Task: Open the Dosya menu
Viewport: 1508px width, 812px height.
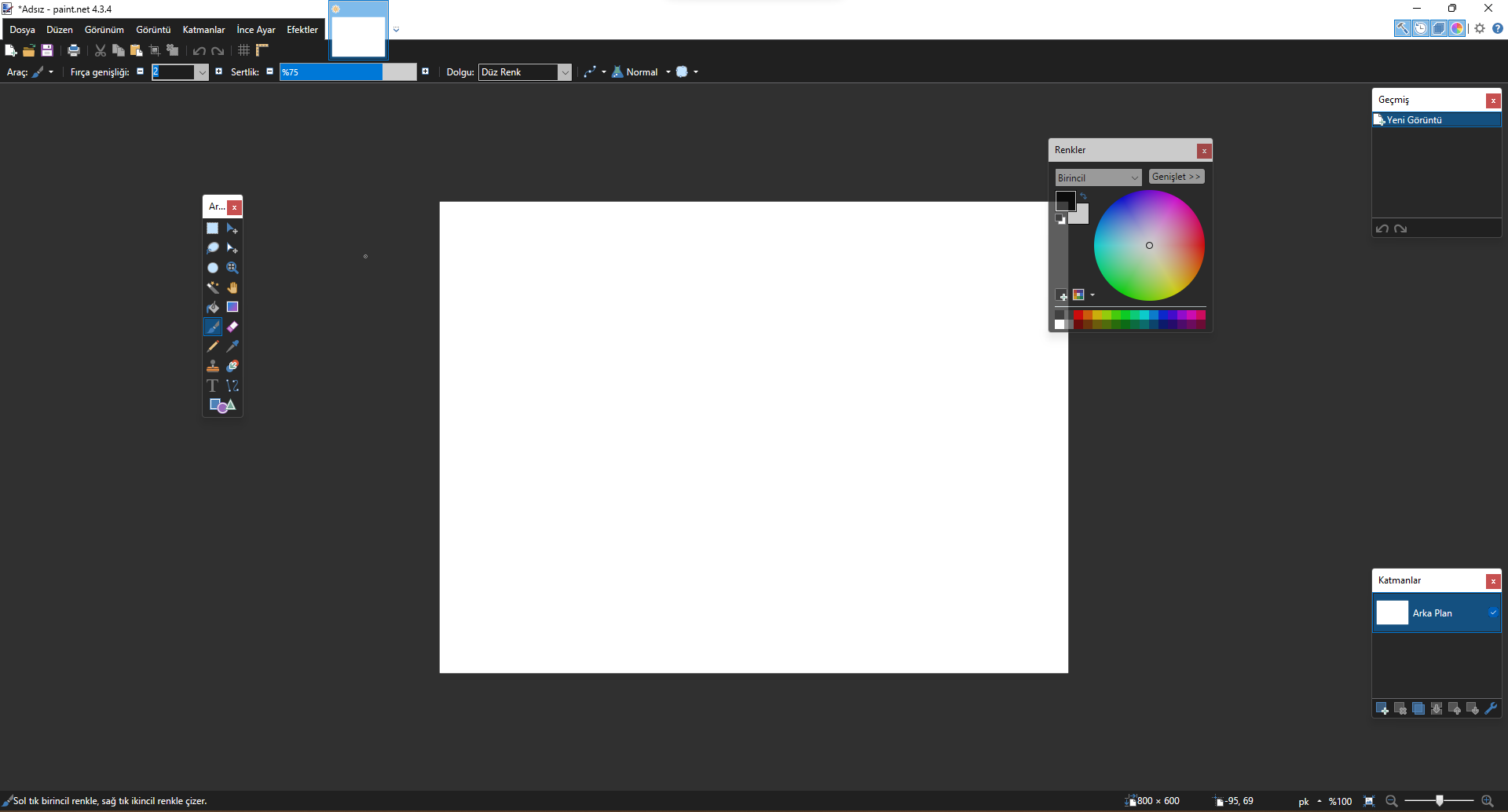Action: [x=22, y=29]
